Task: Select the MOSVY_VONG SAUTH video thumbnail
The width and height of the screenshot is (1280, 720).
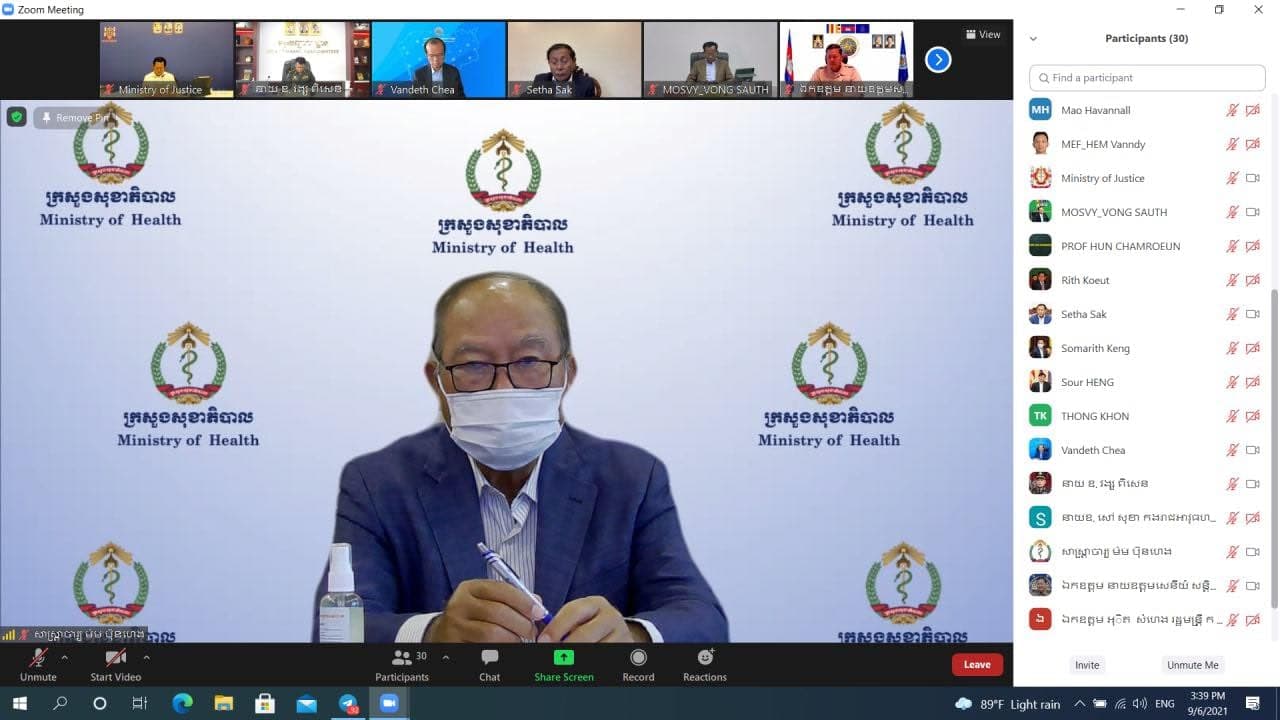Action: click(x=710, y=59)
